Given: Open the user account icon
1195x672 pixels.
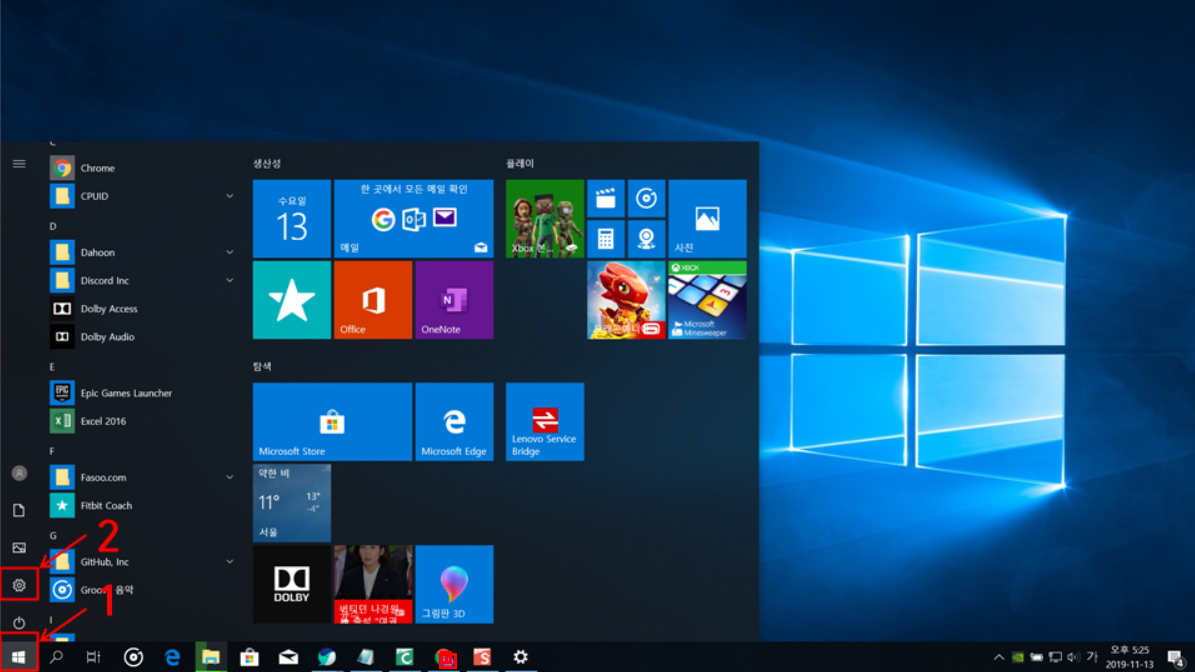Looking at the screenshot, I should coord(19,473).
